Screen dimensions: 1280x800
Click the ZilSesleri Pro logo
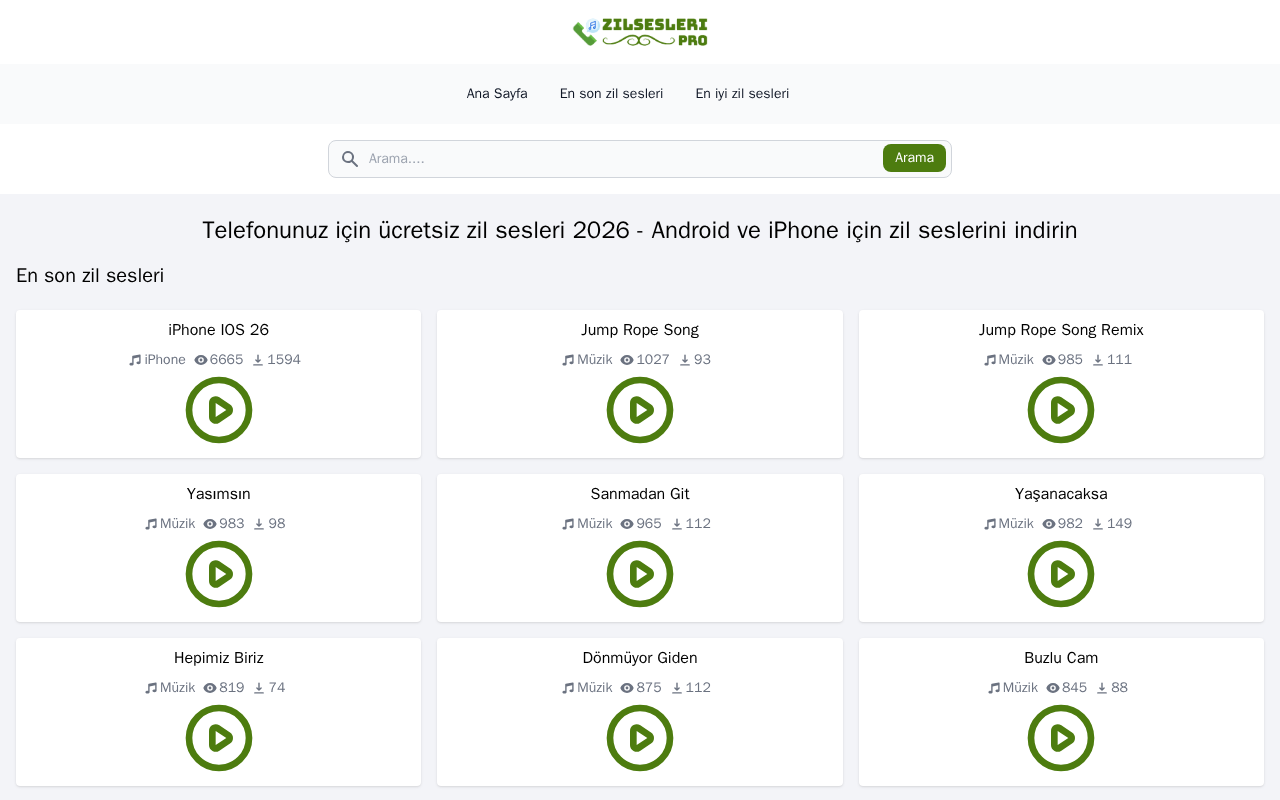pyautogui.click(x=640, y=32)
